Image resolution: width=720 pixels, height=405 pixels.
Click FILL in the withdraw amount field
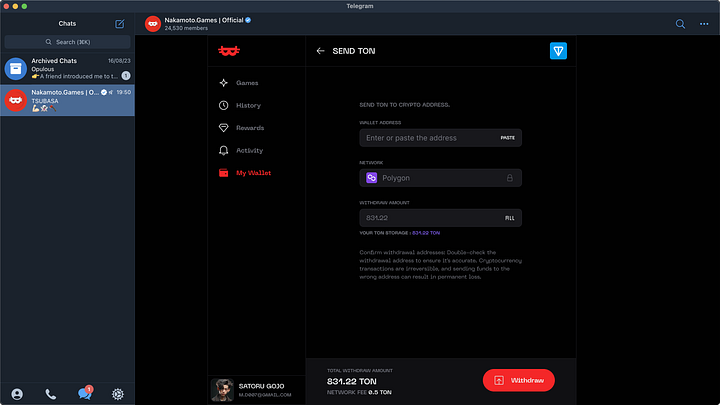(510, 218)
